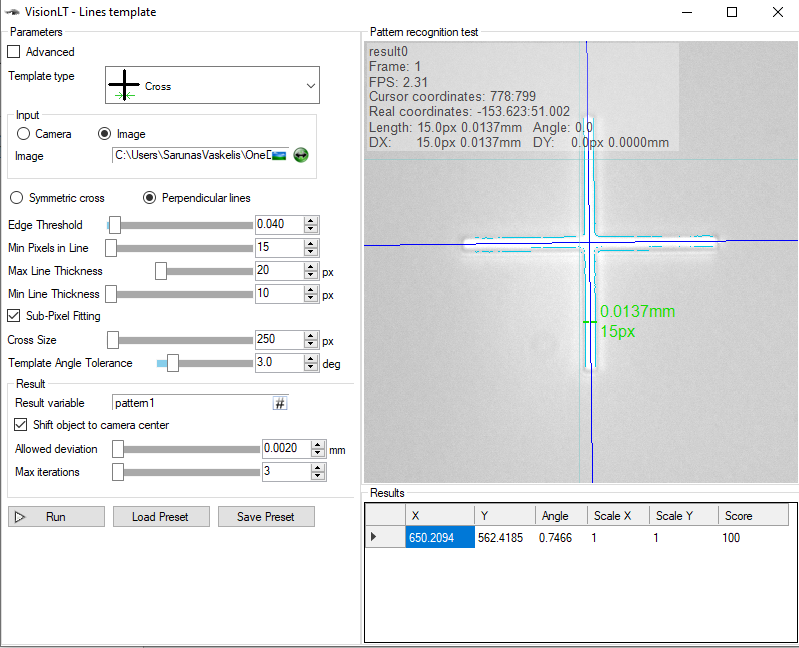Click the green round icon beside Image path
799x648 pixels.
(x=300, y=155)
